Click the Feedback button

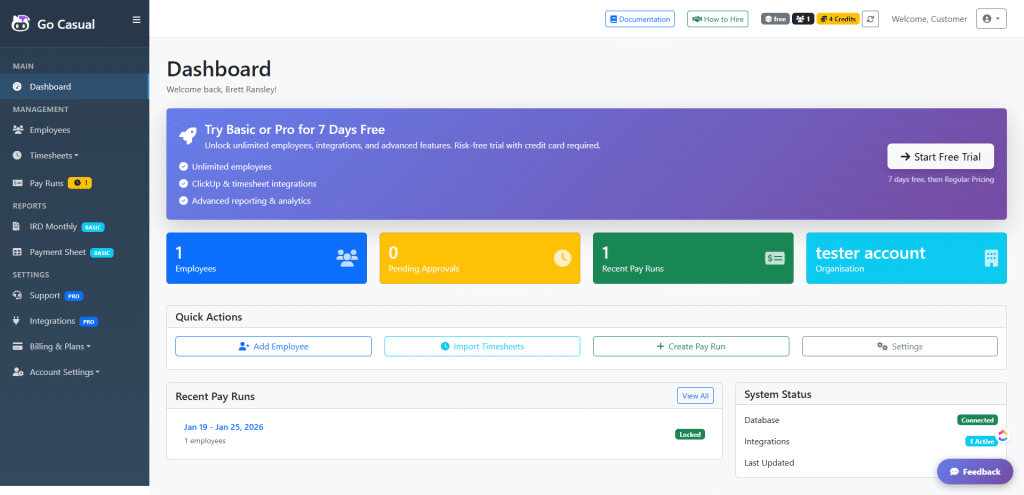[974, 471]
